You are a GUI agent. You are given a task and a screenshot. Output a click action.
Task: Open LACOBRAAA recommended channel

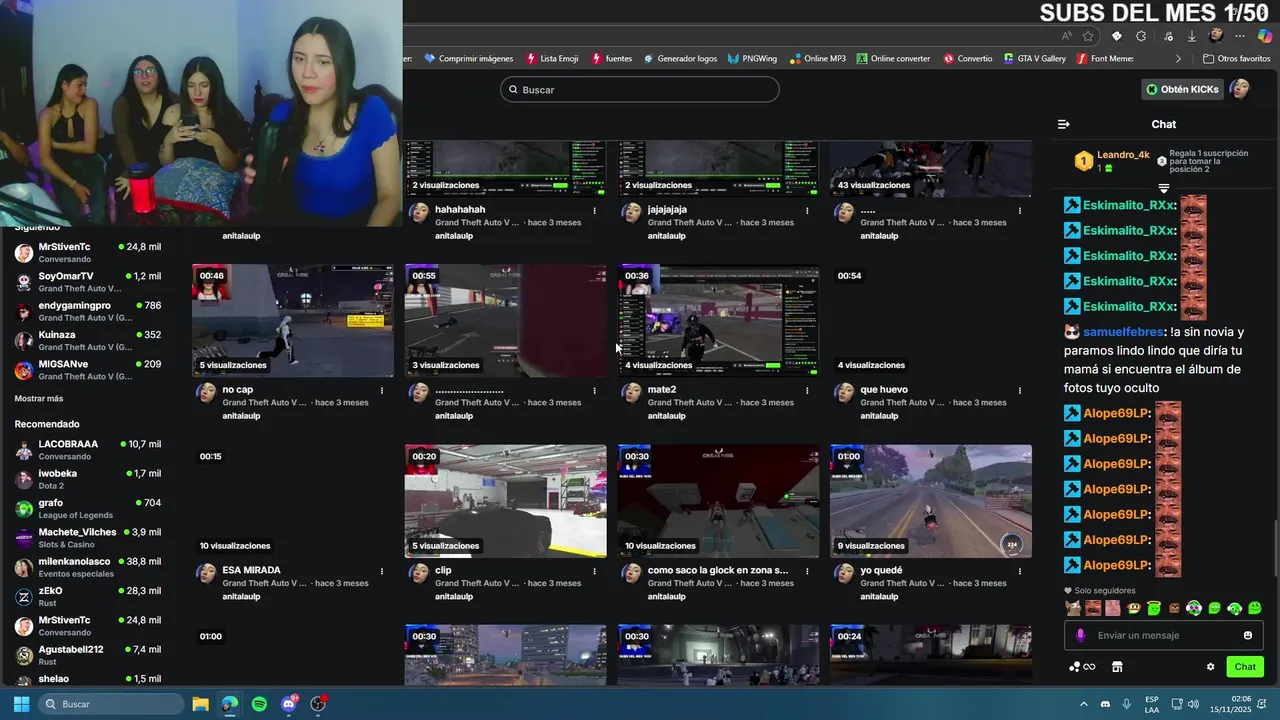click(88, 450)
